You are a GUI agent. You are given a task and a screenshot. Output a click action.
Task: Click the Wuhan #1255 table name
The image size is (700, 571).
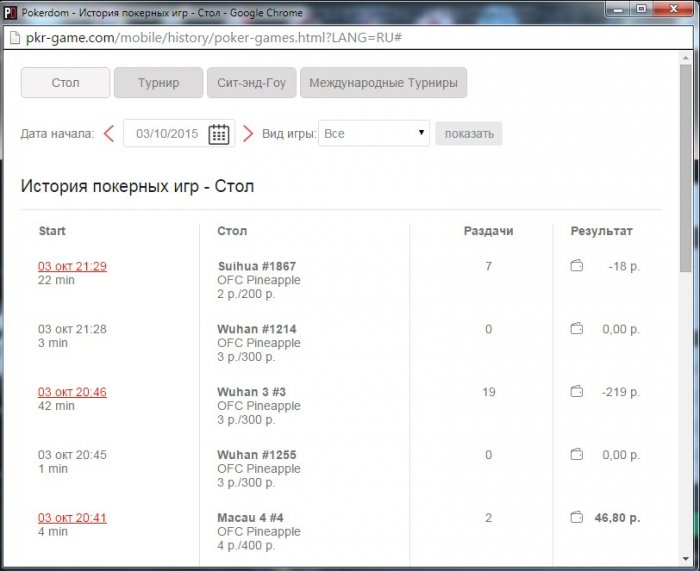point(257,455)
